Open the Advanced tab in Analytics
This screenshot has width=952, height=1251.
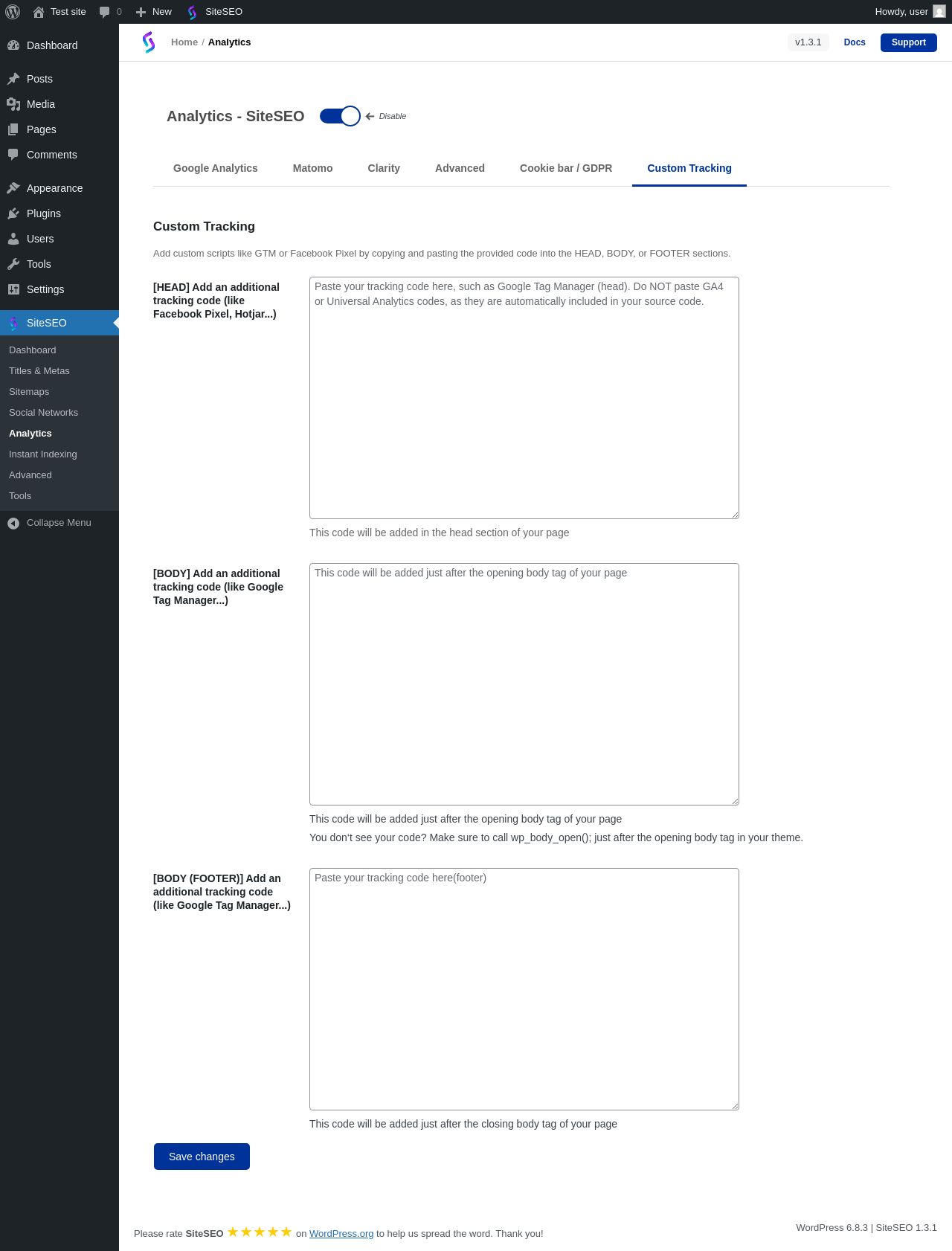(460, 168)
